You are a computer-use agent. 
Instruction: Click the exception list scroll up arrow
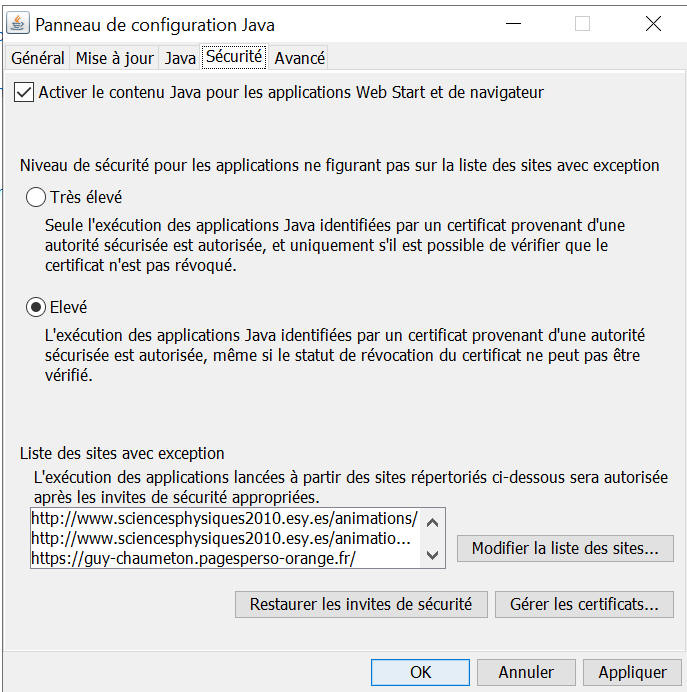[x=433, y=523]
